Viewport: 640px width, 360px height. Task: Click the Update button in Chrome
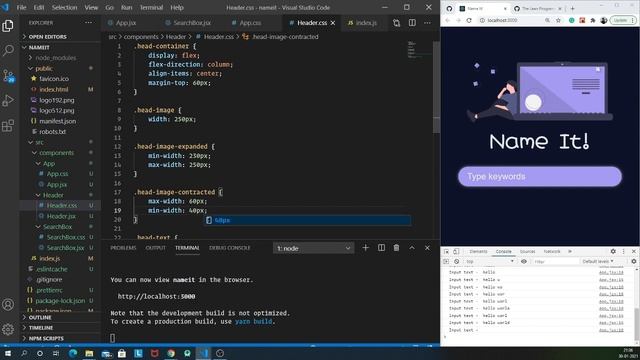tap(622, 20)
